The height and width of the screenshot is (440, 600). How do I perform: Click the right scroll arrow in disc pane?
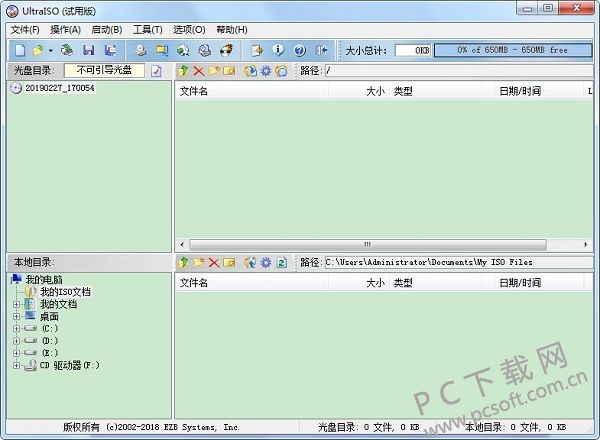(x=585, y=244)
